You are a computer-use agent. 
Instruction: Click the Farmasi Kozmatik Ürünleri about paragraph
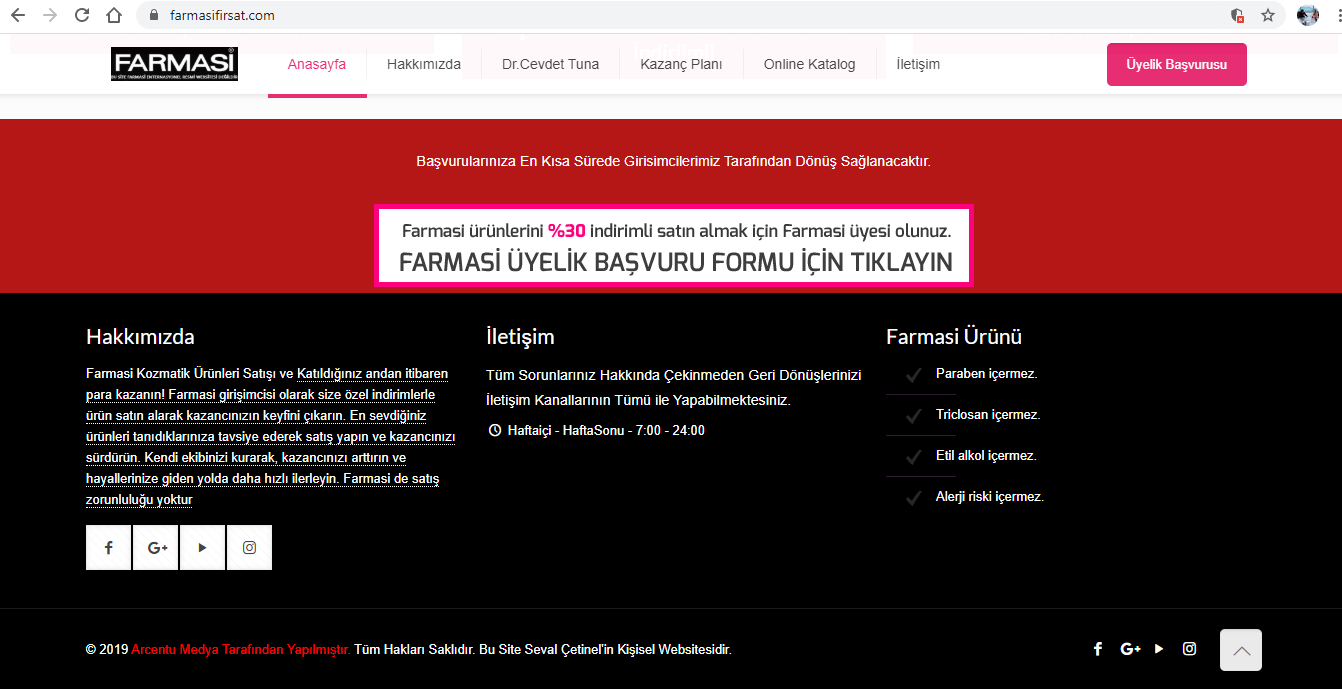pyautogui.click(x=271, y=437)
